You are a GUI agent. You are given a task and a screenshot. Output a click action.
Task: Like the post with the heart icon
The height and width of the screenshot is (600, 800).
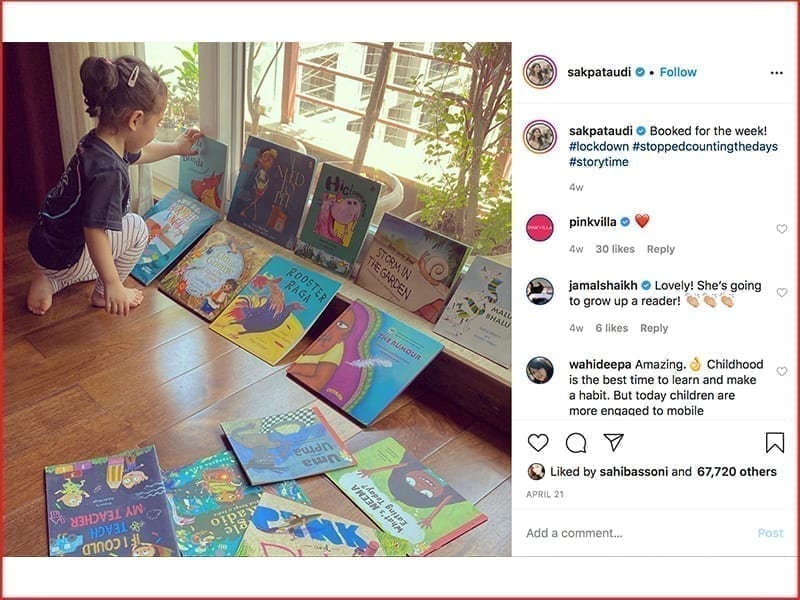538,442
